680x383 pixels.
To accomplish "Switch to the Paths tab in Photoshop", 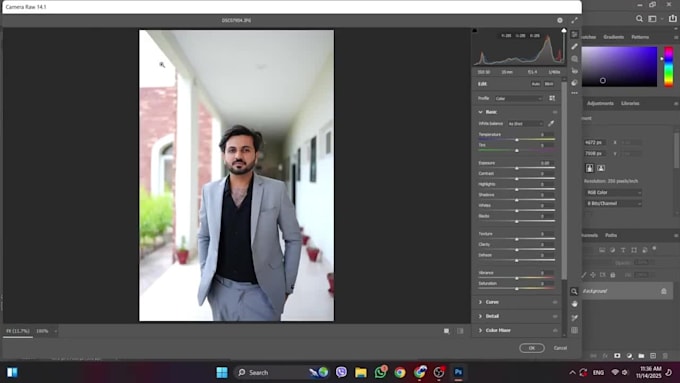I will tap(611, 235).
